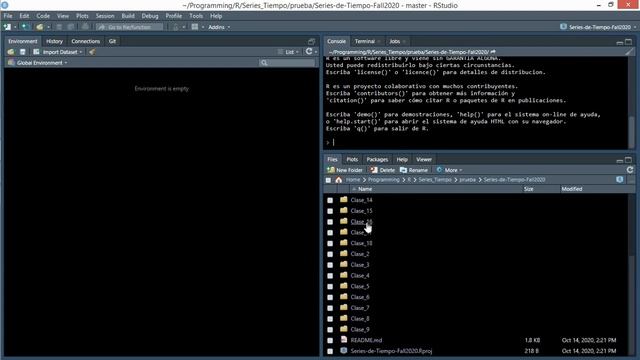Check the Clase_15 folder checkbox
640x360 pixels.
pyautogui.click(x=330, y=211)
